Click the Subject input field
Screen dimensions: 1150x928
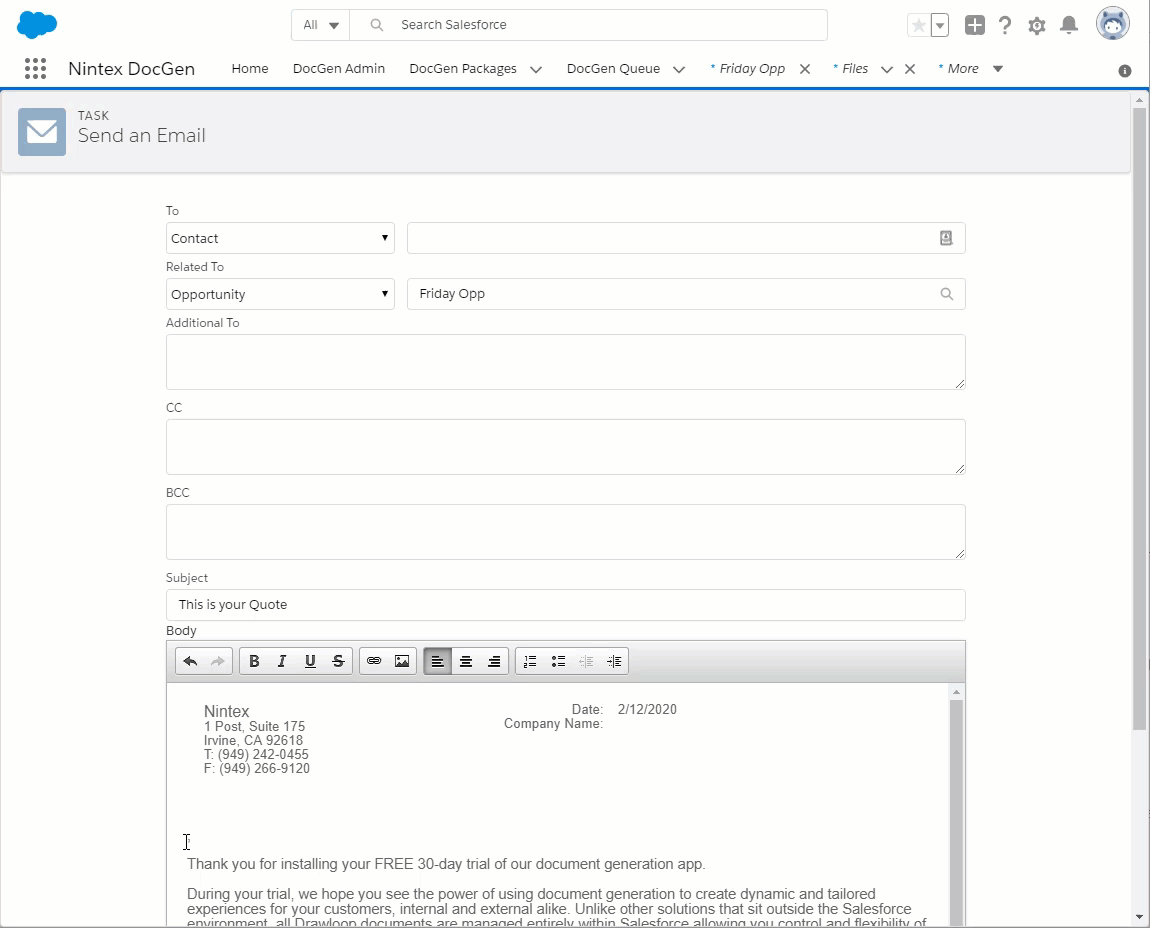click(565, 604)
